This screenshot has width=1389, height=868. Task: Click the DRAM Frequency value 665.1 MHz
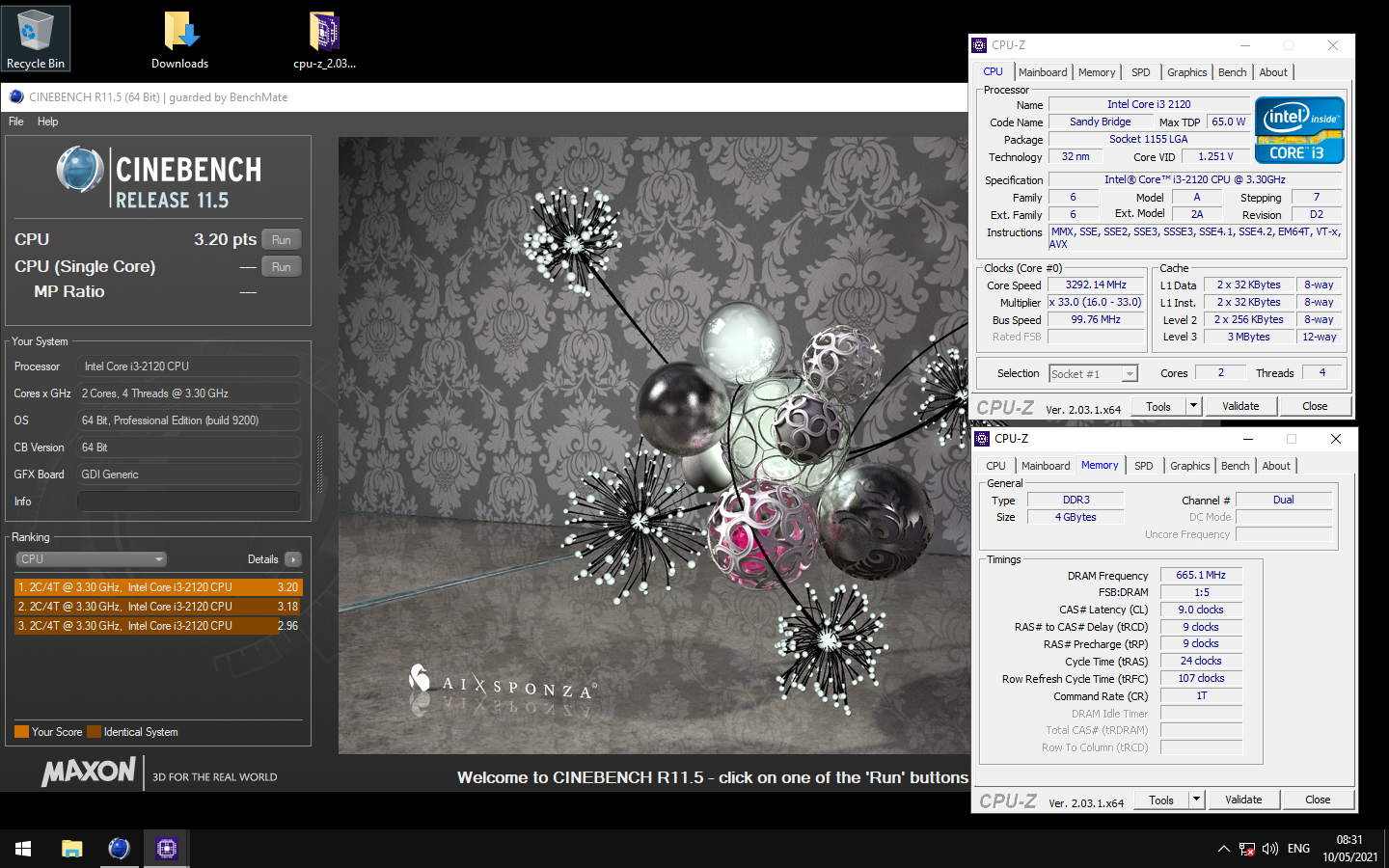coord(1201,575)
